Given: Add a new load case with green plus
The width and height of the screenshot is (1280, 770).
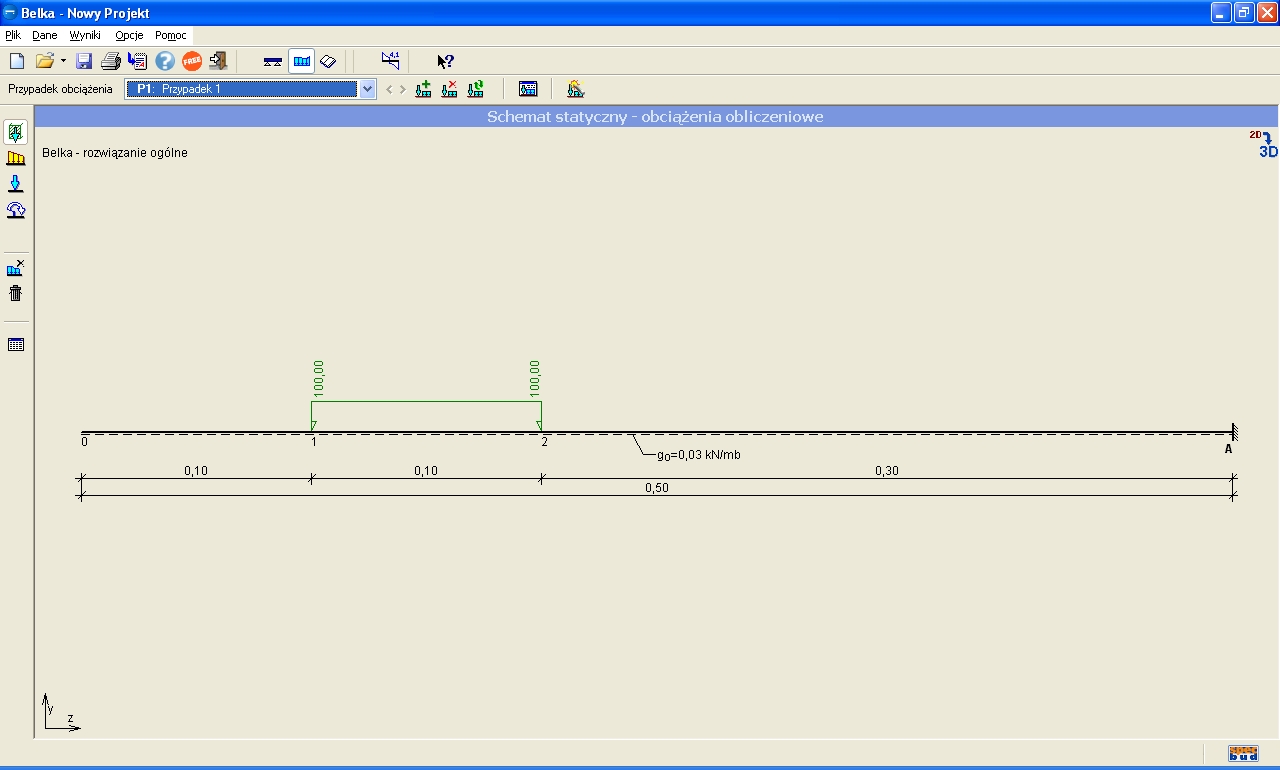Looking at the screenshot, I should point(423,89).
